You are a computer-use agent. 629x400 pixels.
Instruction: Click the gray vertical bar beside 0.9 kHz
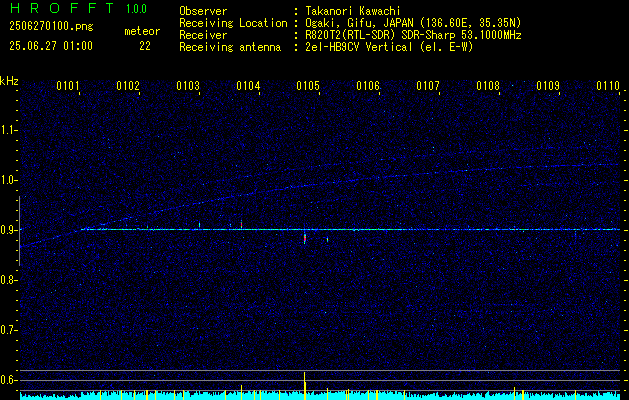click(x=19, y=231)
